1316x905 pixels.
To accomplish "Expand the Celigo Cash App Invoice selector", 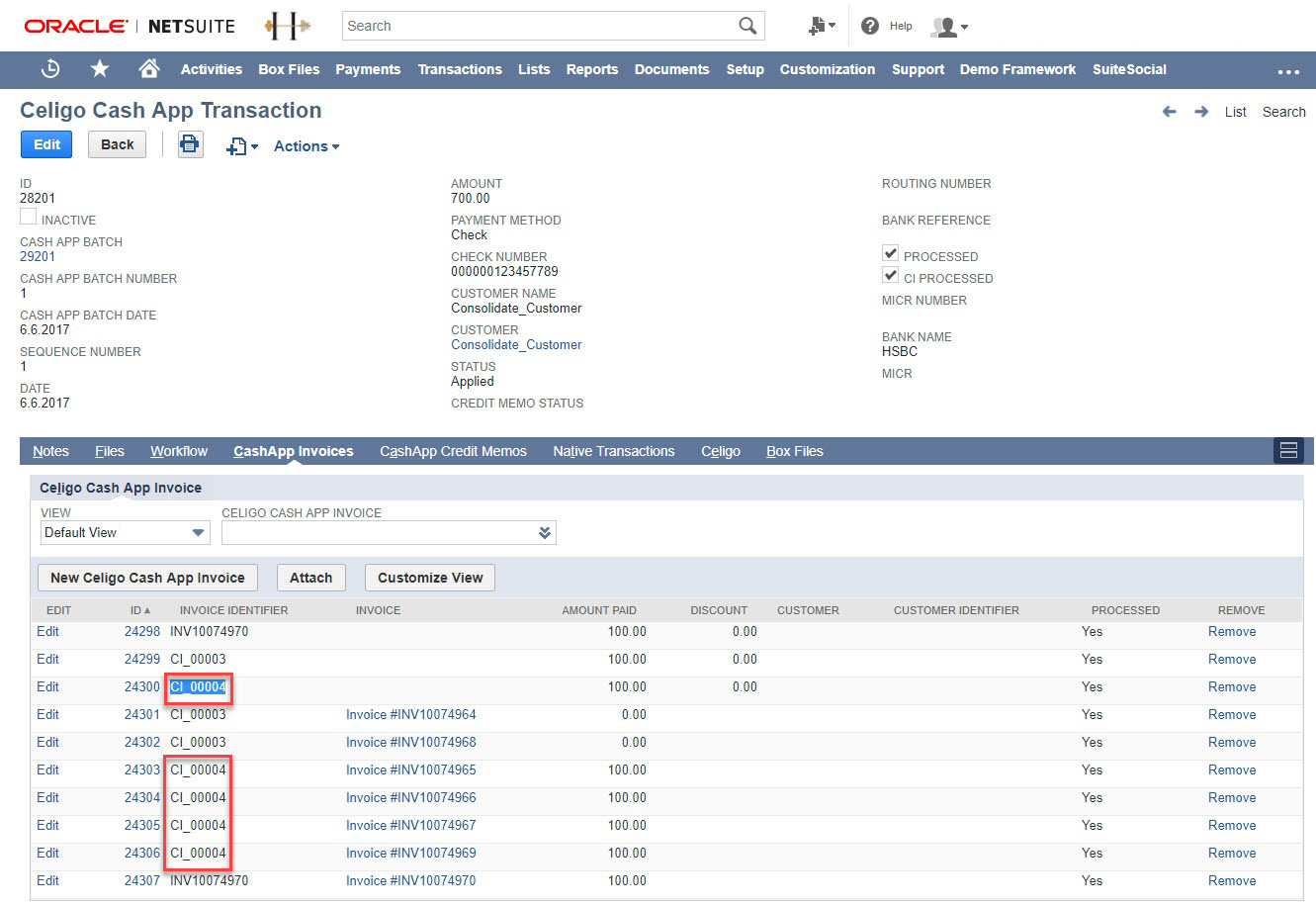I will (x=544, y=533).
